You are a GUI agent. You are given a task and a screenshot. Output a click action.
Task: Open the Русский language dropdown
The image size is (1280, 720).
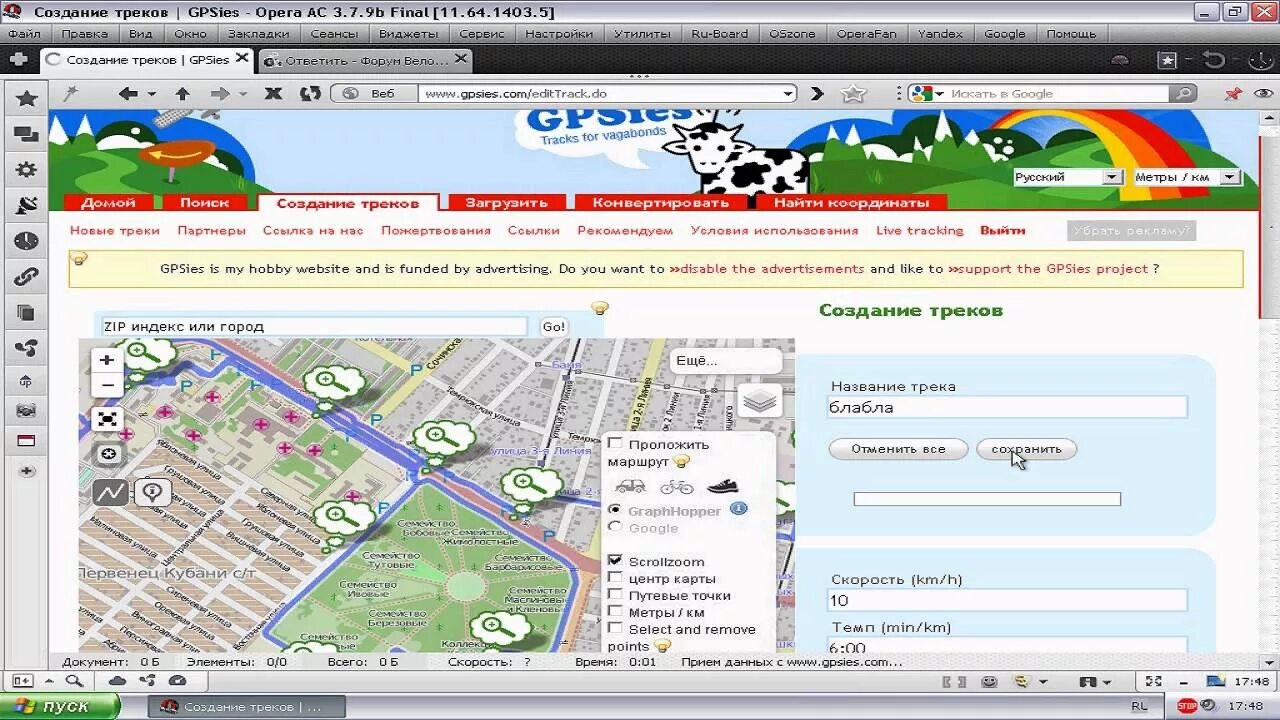pos(1067,177)
